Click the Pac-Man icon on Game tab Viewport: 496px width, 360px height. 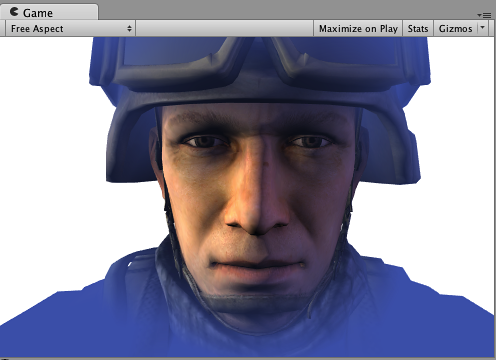pos(14,12)
